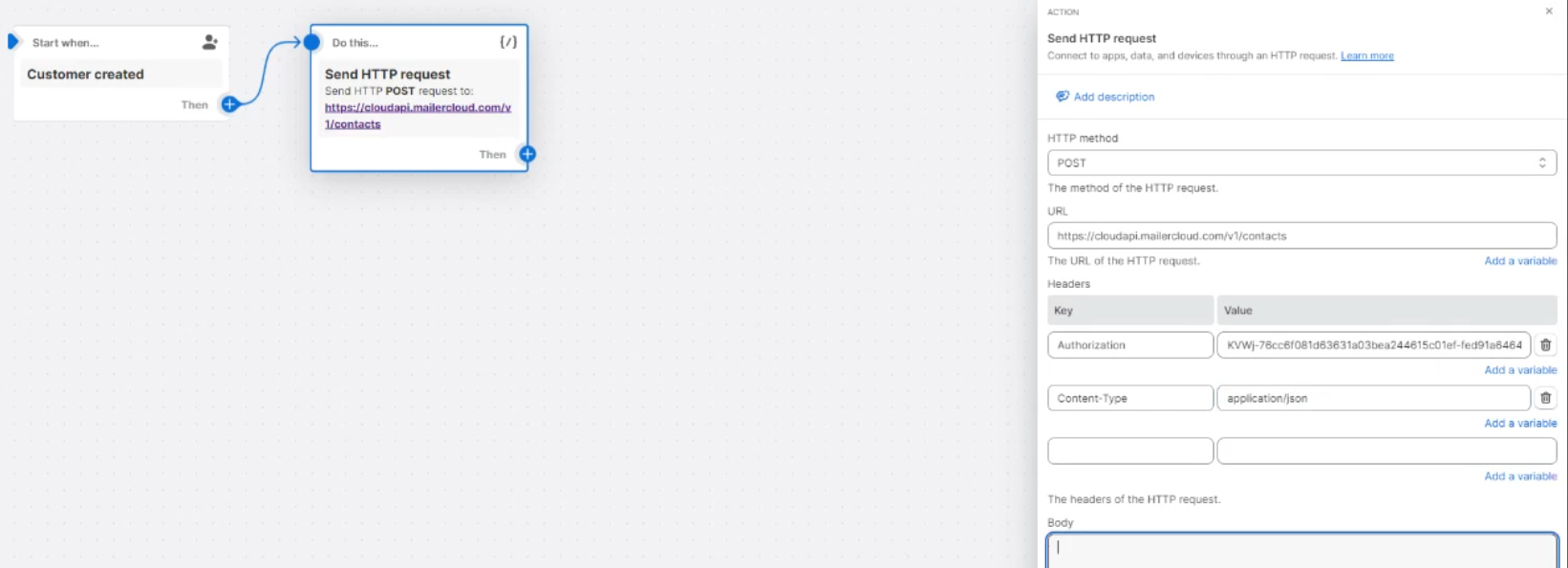Close the Send HTTP request action panel
This screenshot has height=568, width=1568.
(1548, 11)
